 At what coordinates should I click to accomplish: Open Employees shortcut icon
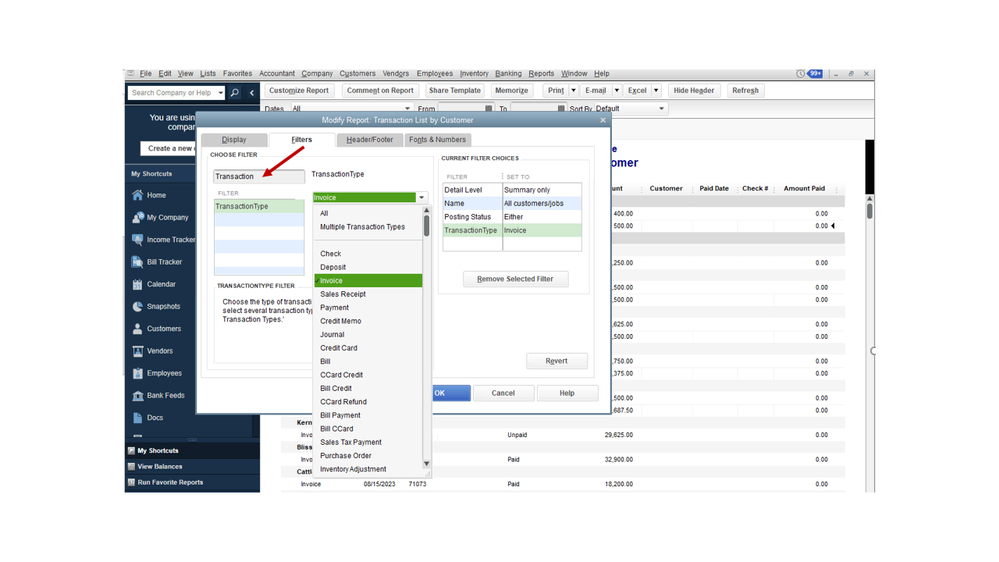[x=138, y=373]
